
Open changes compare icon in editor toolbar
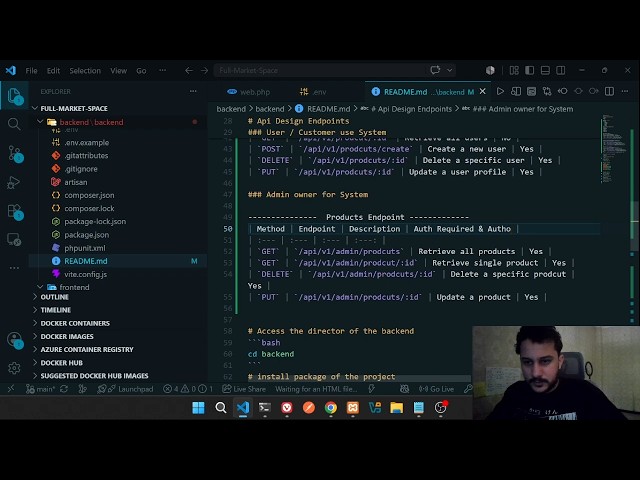pyautogui.click(x=547, y=91)
